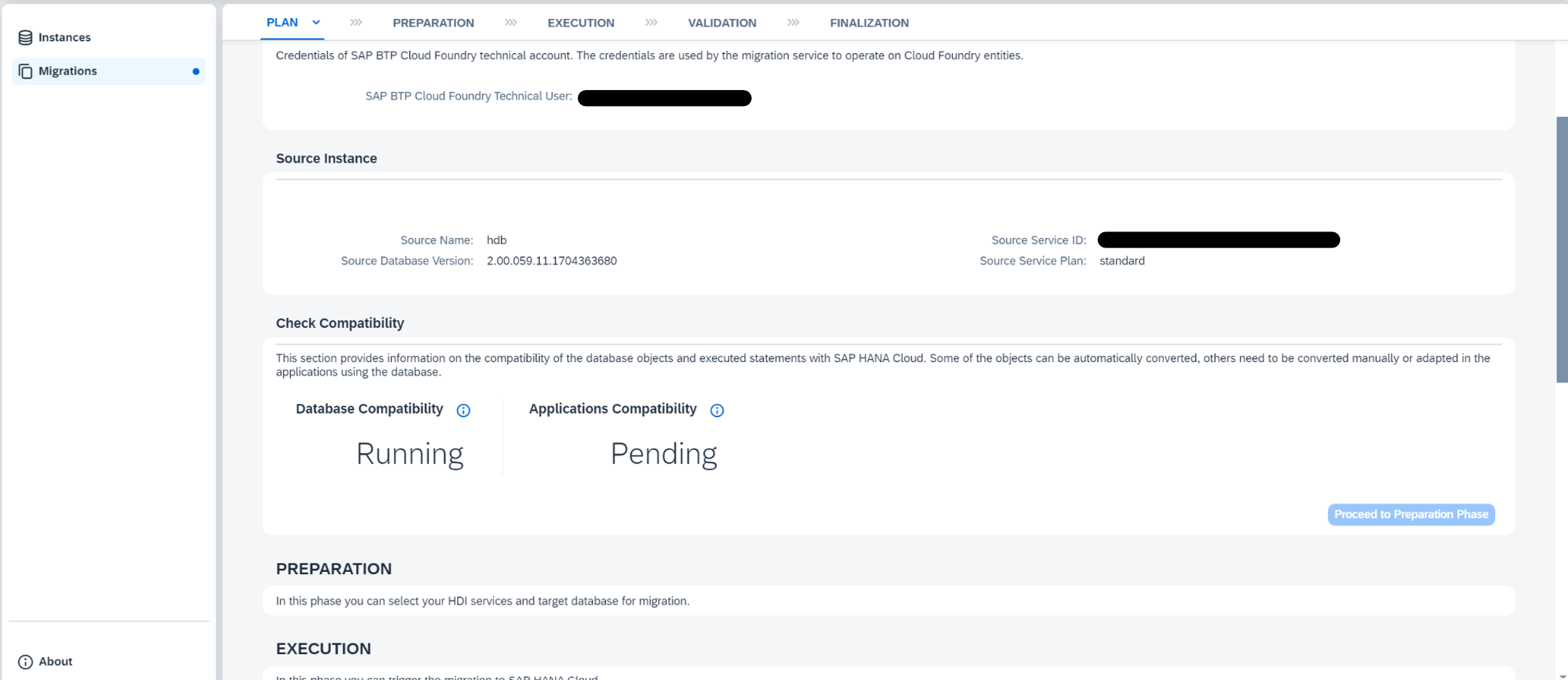Click the blue dot beside Migrations
The image size is (1568, 680).
[196, 71]
